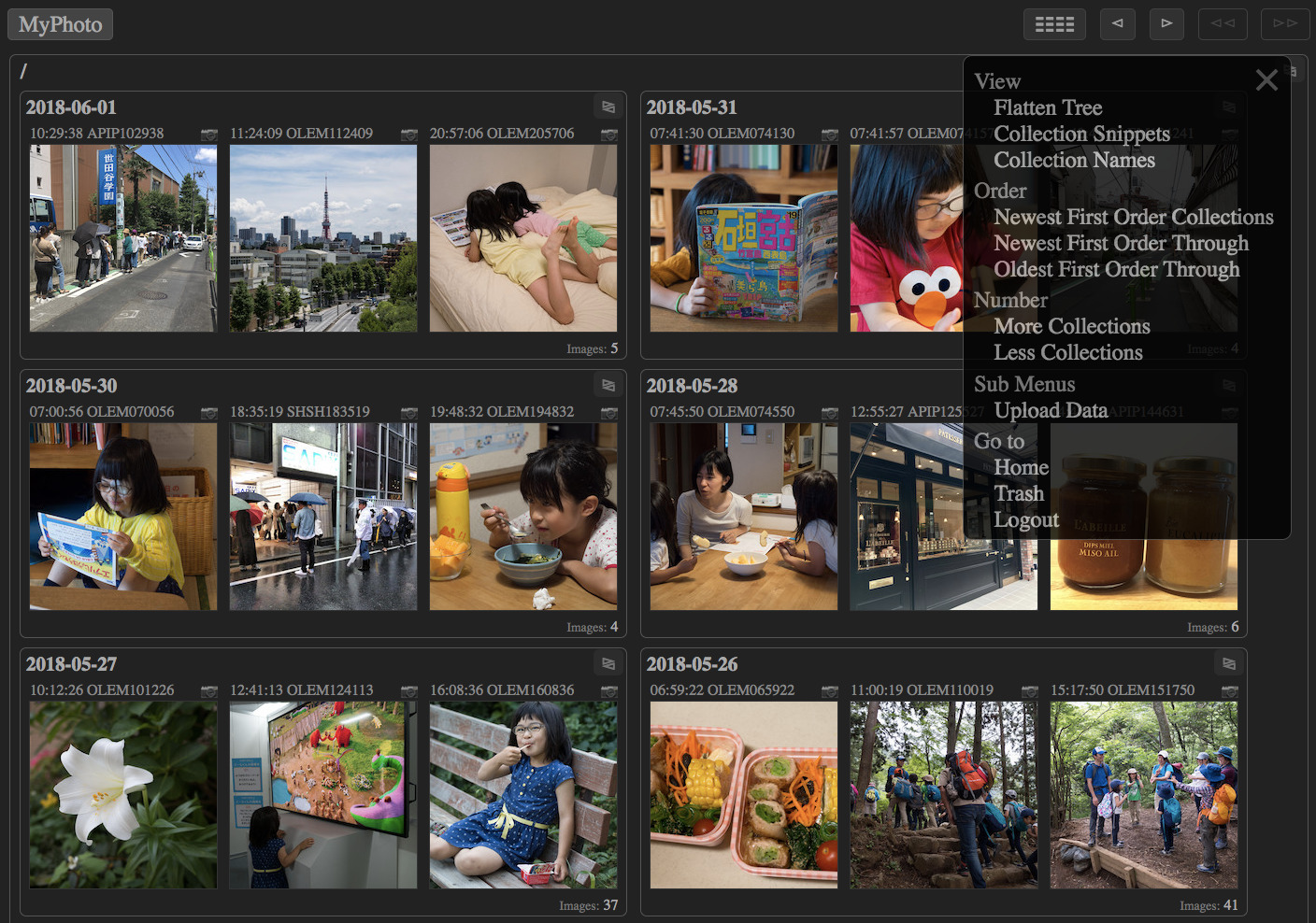1316x923 pixels.
Task: Click the 2018-05-26 collection folder icon
Action: (x=1229, y=664)
